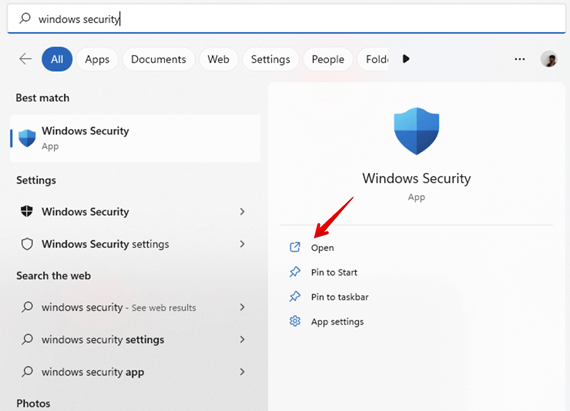Image resolution: width=570 pixels, height=411 pixels.
Task: Click large Windows Security shield in preview pane
Action: 417,131
